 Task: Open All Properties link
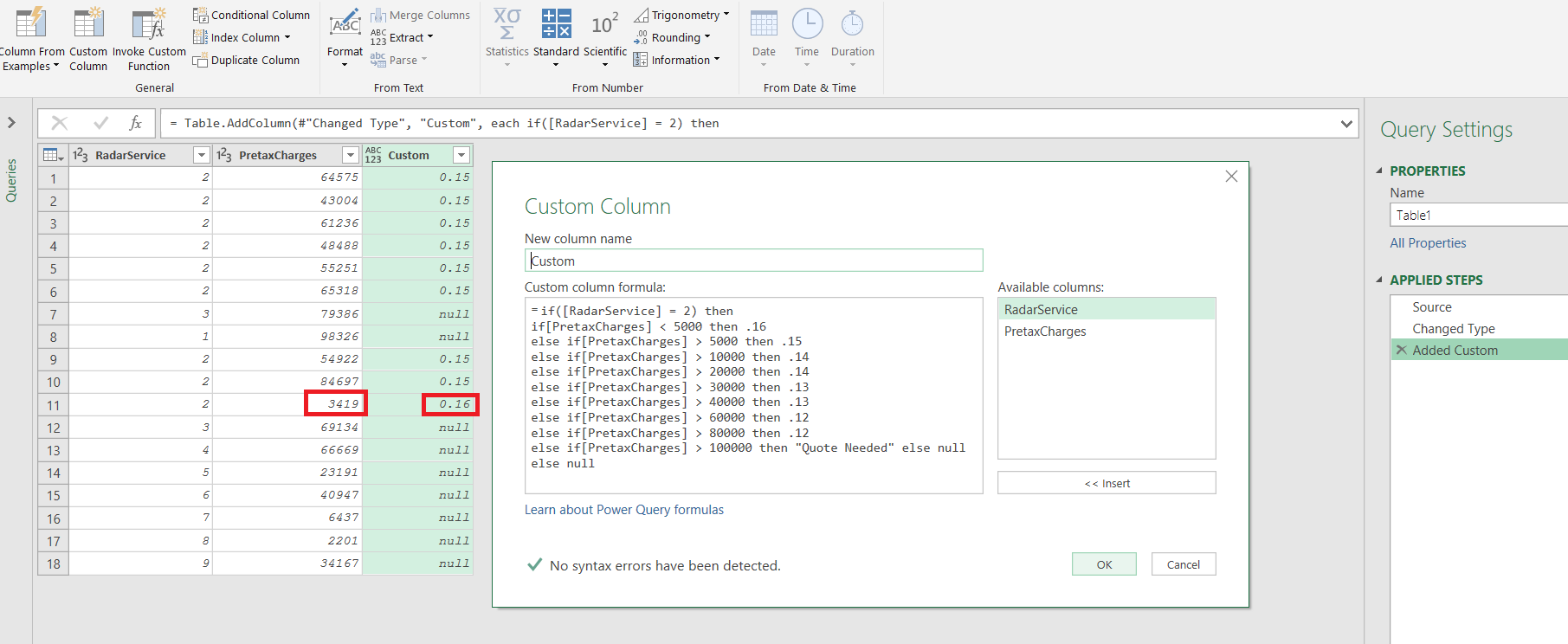click(1428, 243)
